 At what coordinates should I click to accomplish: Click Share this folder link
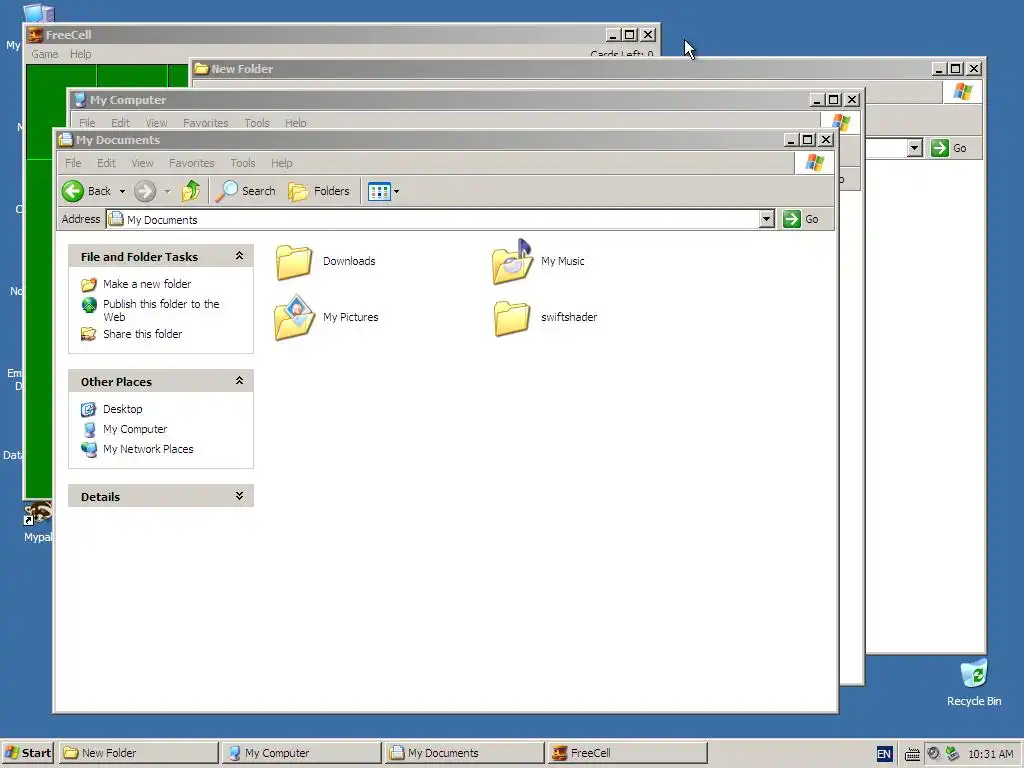click(142, 334)
